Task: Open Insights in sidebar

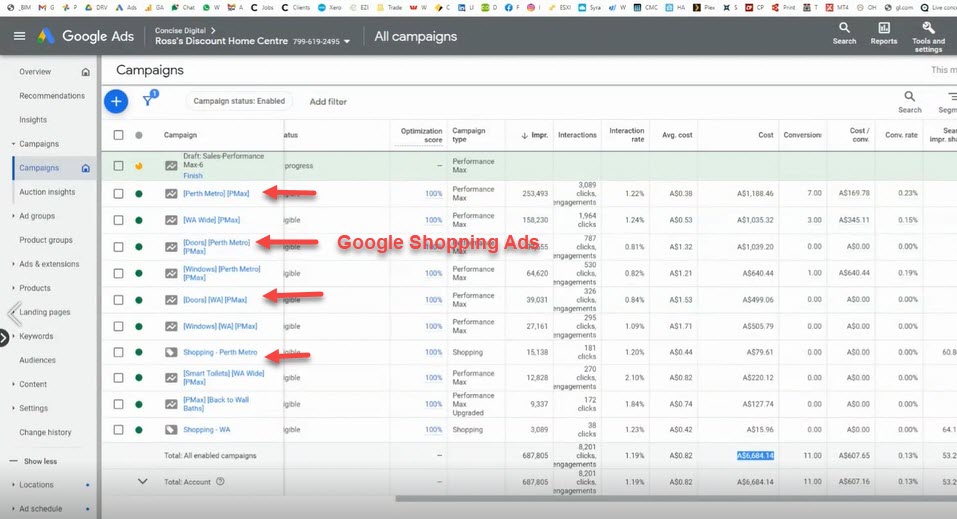Action: point(33,120)
